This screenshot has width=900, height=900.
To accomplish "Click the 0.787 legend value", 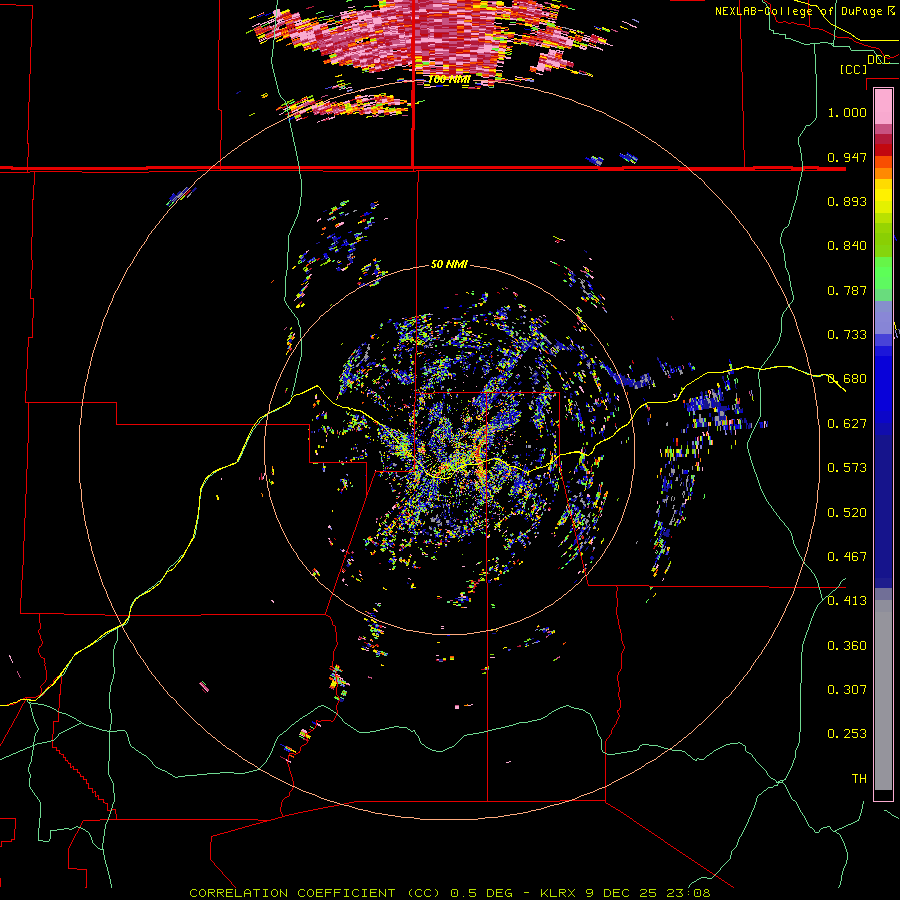I will point(847,290).
